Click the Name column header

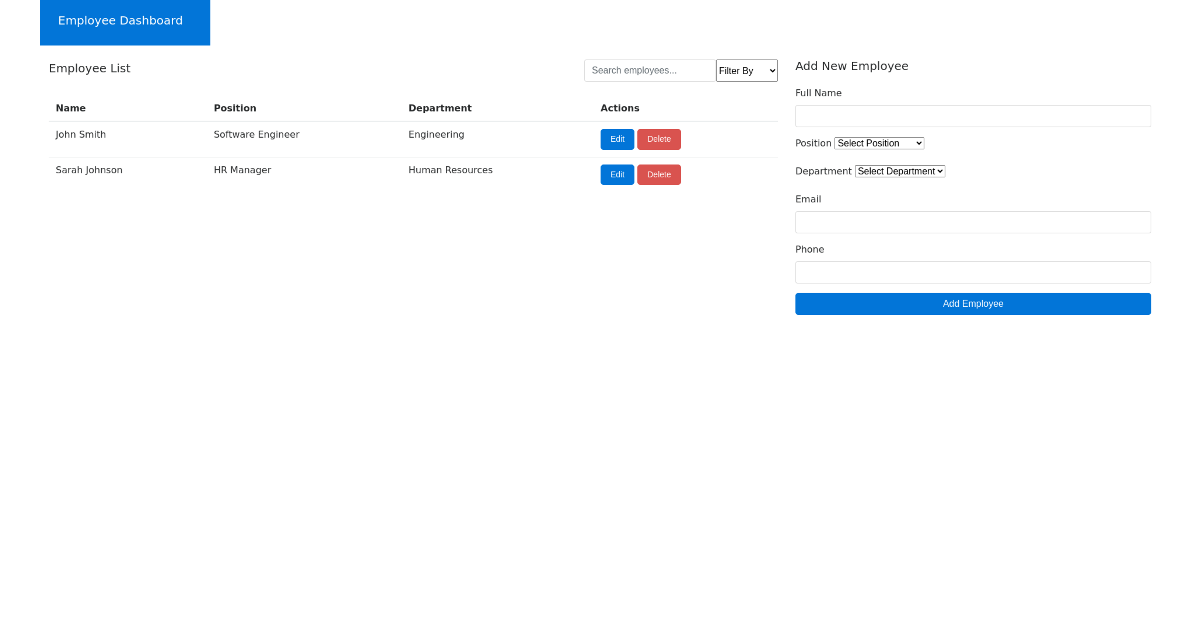click(70, 108)
